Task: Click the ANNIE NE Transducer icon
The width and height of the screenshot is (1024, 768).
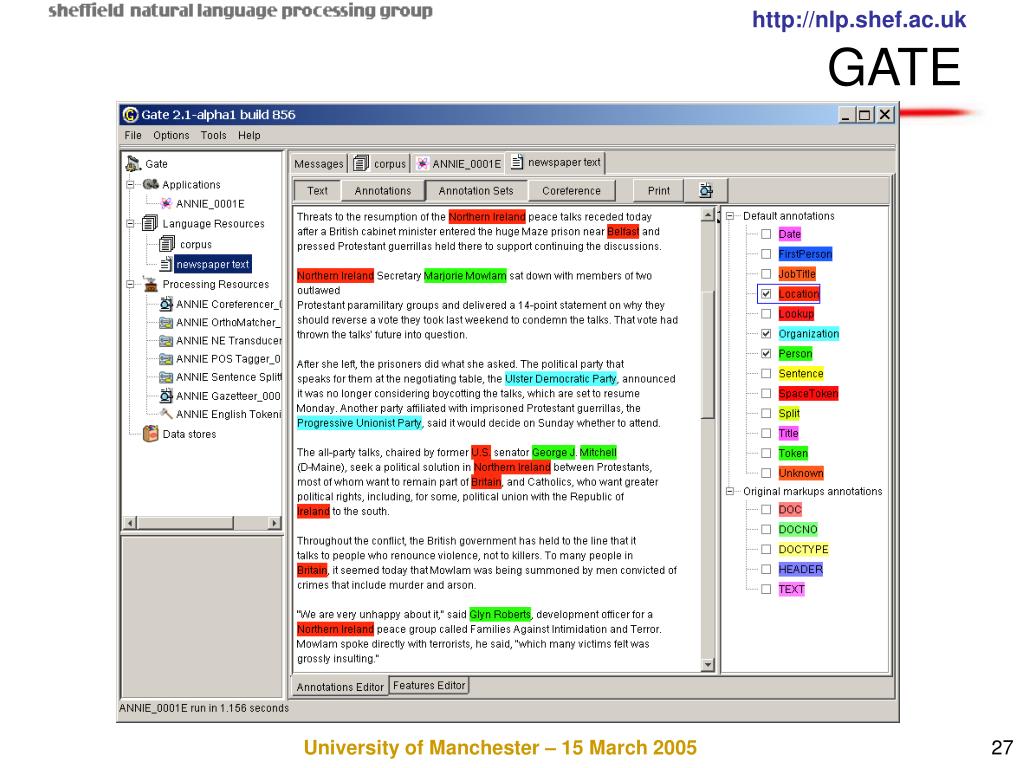Action: click(167, 341)
